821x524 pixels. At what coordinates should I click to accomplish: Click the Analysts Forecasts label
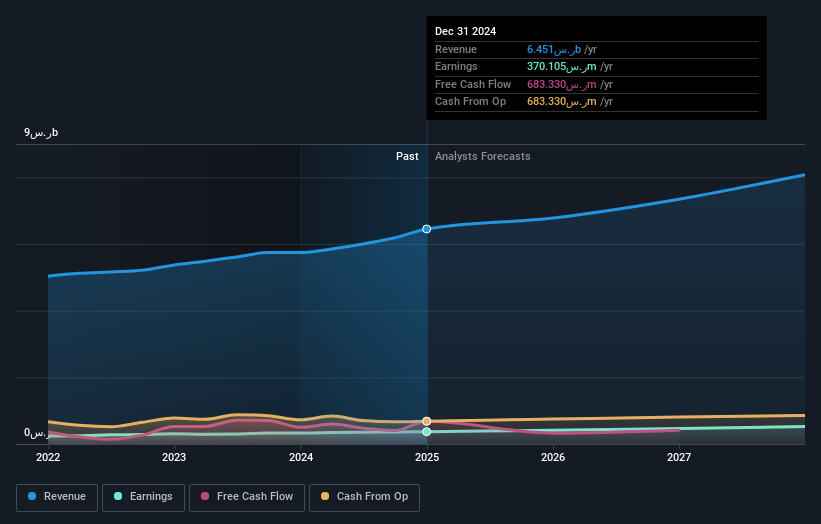tap(483, 156)
